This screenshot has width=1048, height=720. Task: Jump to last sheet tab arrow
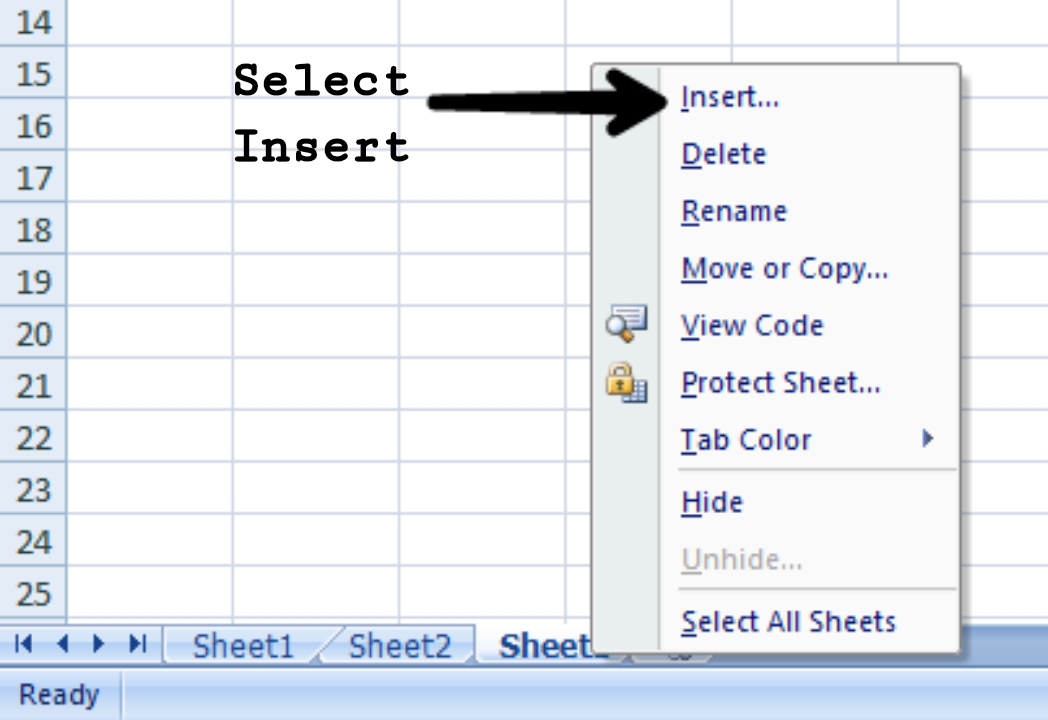[x=139, y=645]
